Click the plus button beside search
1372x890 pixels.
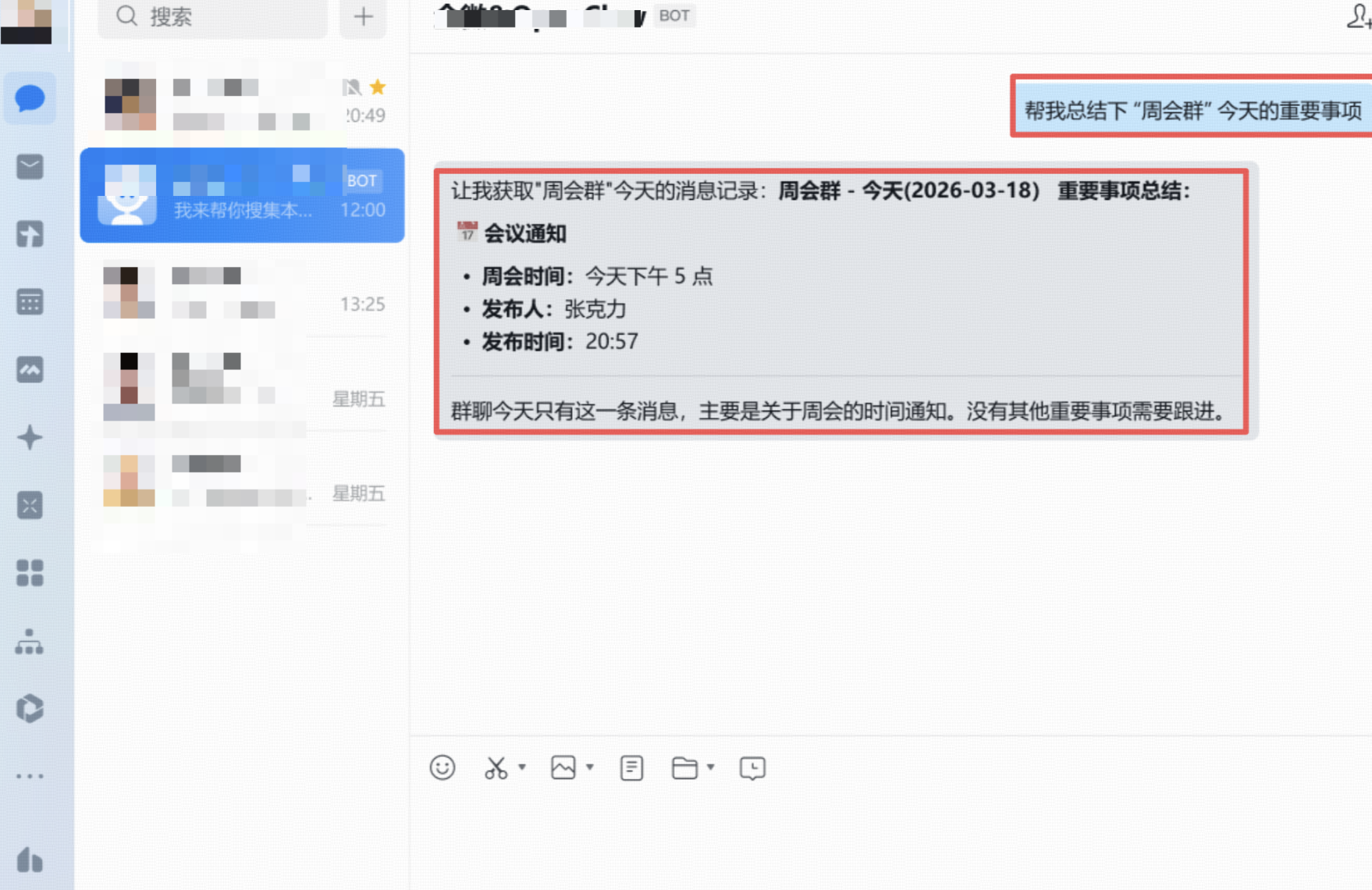(363, 17)
